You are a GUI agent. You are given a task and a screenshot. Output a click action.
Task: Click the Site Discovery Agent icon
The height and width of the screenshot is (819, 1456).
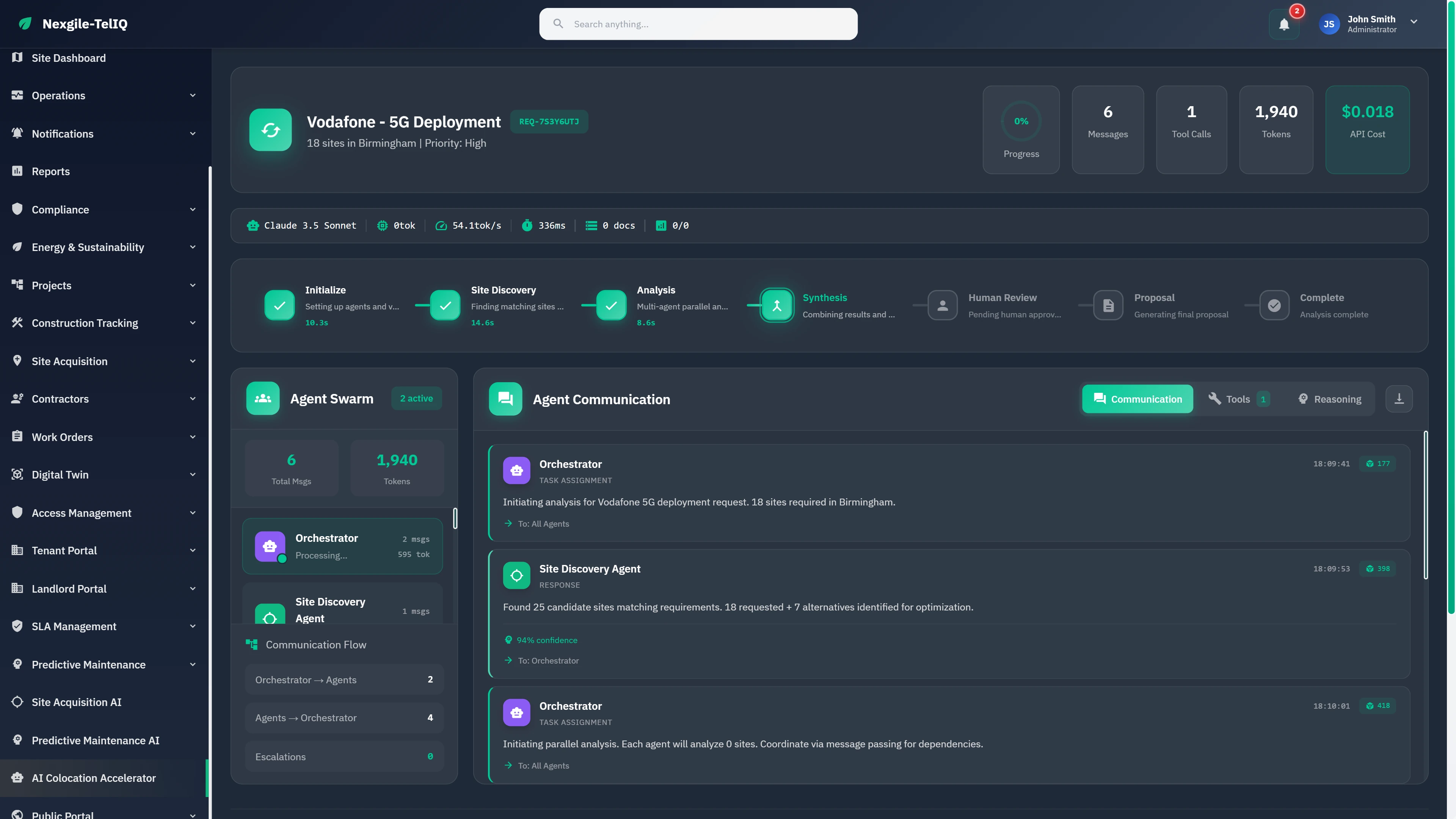click(270, 615)
